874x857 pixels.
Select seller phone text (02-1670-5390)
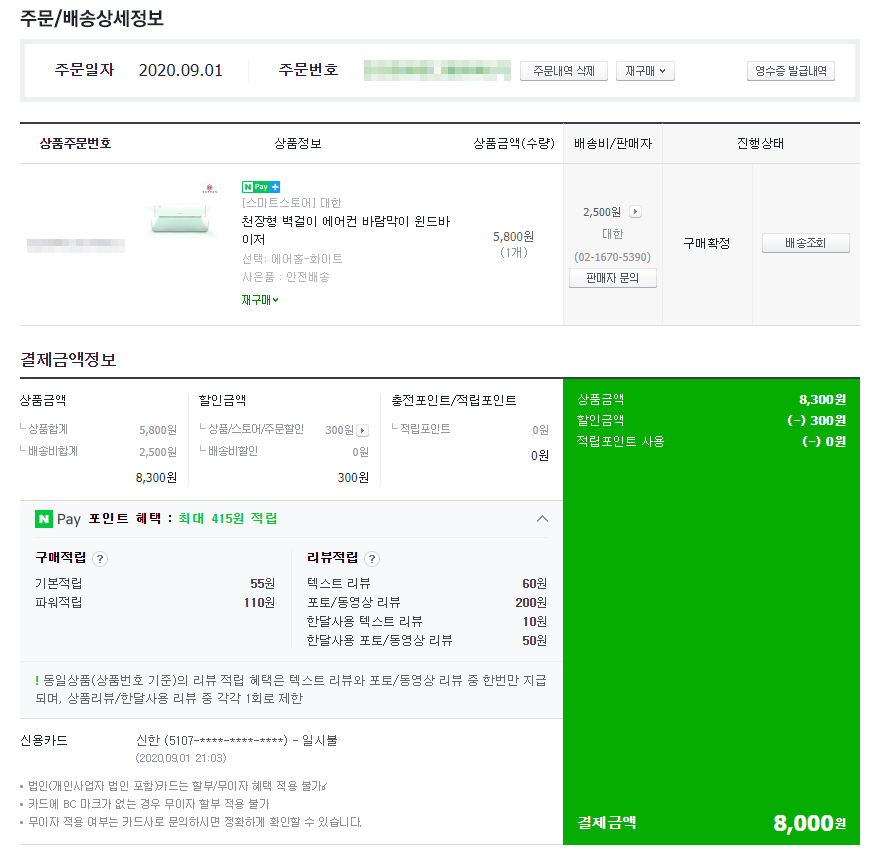(x=613, y=257)
